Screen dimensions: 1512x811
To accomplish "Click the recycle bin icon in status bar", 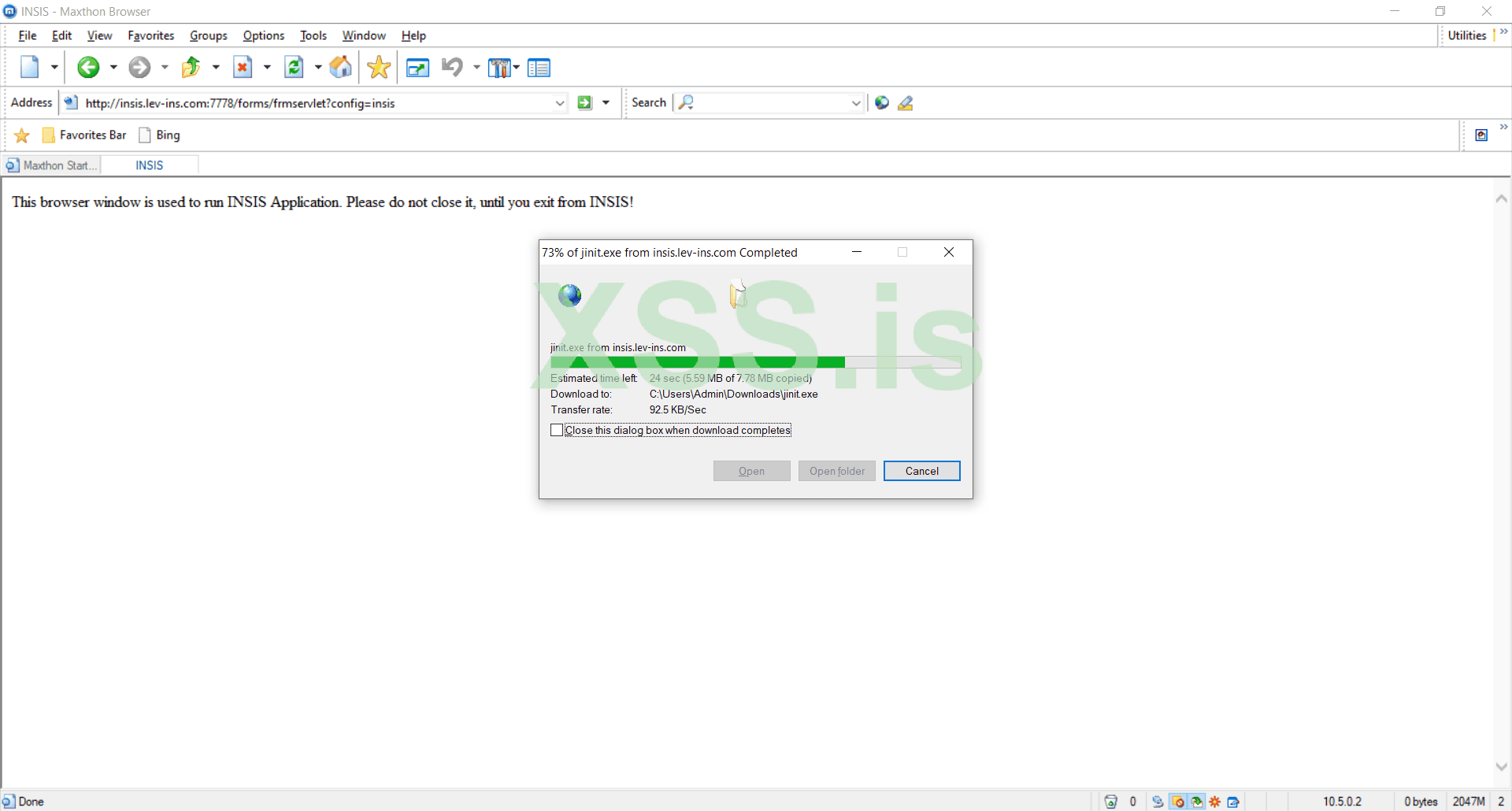I will point(1111,802).
